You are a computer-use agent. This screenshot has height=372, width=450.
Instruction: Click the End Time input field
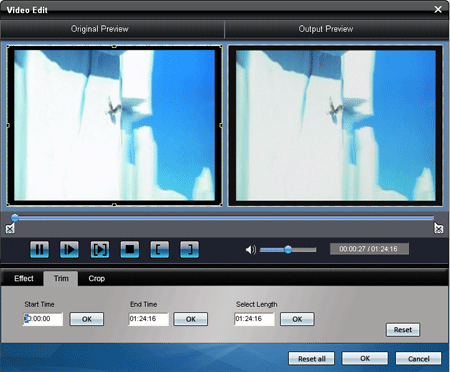pyautogui.click(x=148, y=319)
